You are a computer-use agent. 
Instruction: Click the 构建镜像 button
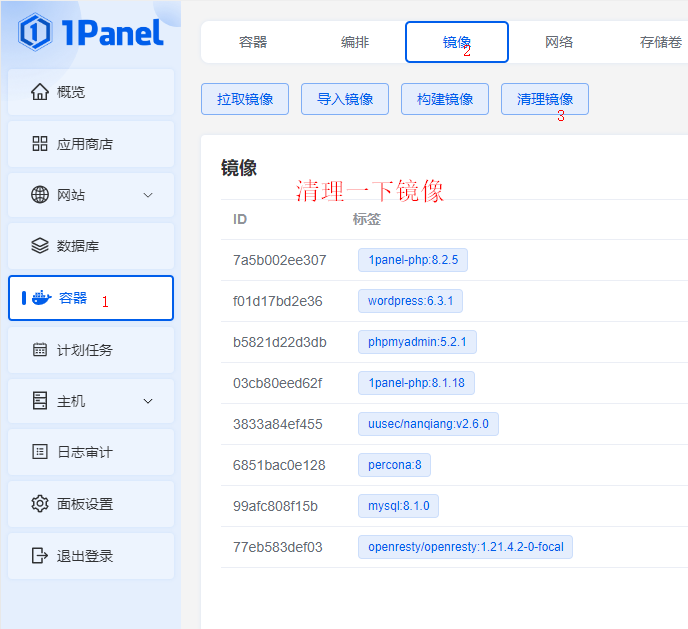pyautogui.click(x=445, y=99)
